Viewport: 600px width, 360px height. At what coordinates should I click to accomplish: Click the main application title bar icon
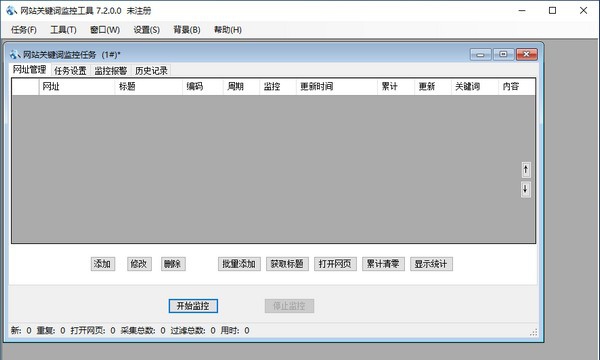11,11
